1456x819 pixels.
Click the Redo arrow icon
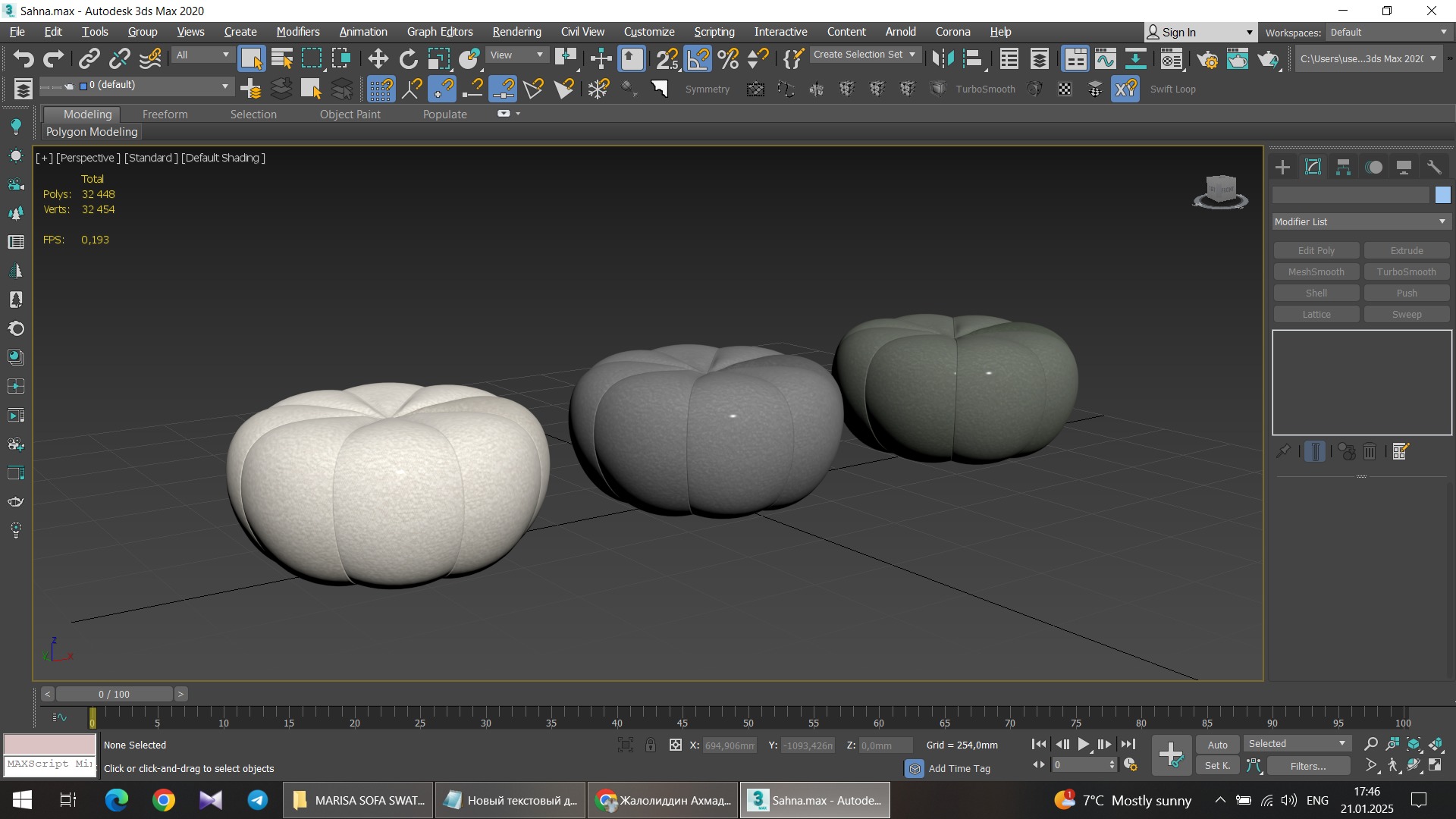click(x=53, y=58)
